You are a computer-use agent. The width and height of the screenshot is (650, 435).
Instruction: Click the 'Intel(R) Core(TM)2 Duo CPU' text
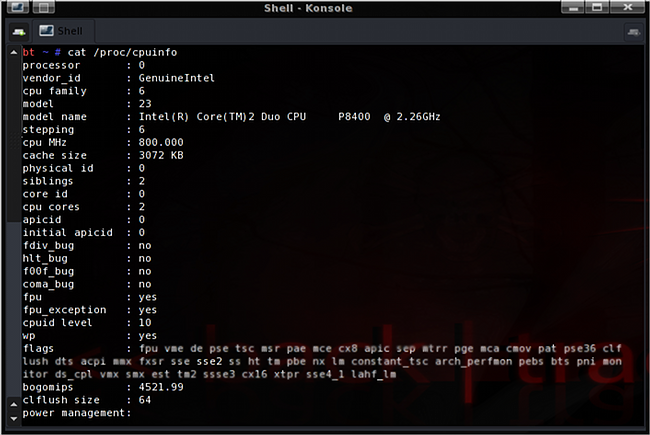(x=222, y=117)
